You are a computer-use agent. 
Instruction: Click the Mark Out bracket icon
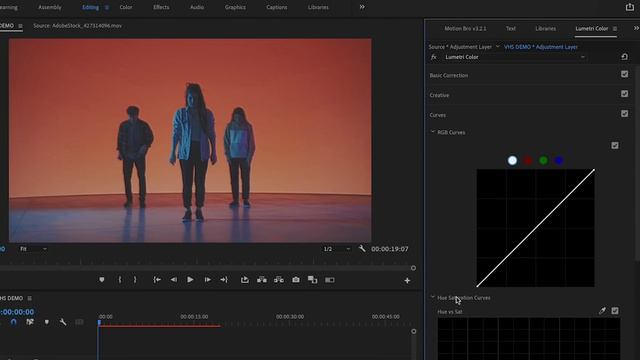pos(135,280)
